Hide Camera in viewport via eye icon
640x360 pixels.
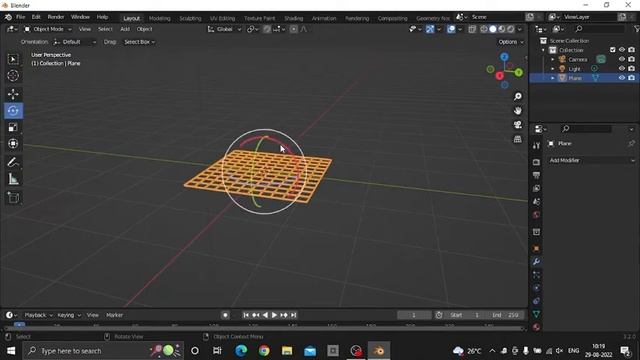coord(622,59)
